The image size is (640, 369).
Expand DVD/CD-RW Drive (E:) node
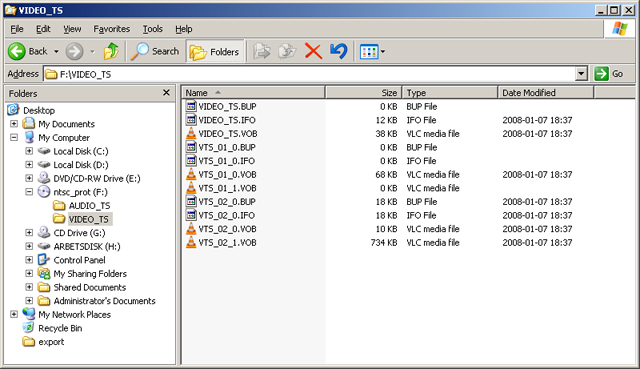point(29,178)
